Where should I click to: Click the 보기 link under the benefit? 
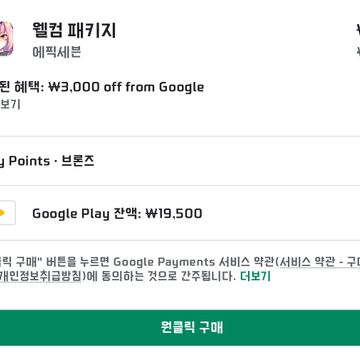(x=10, y=104)
